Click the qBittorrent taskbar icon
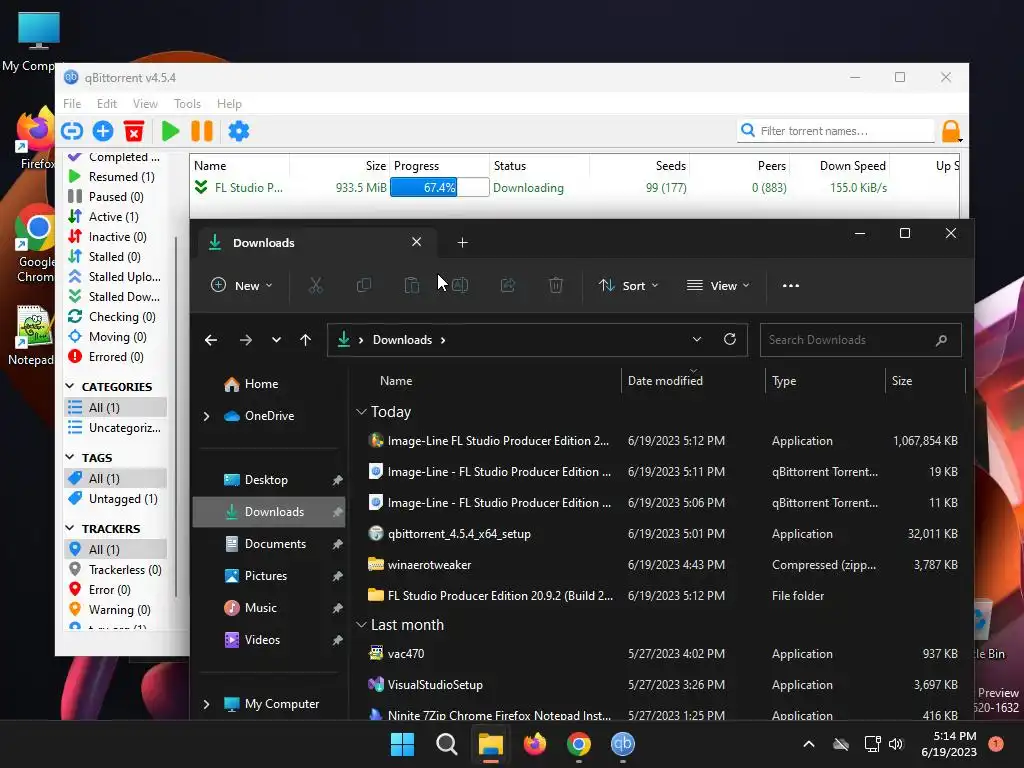This screenshot has height=768, width=1024. click(623, 744)
